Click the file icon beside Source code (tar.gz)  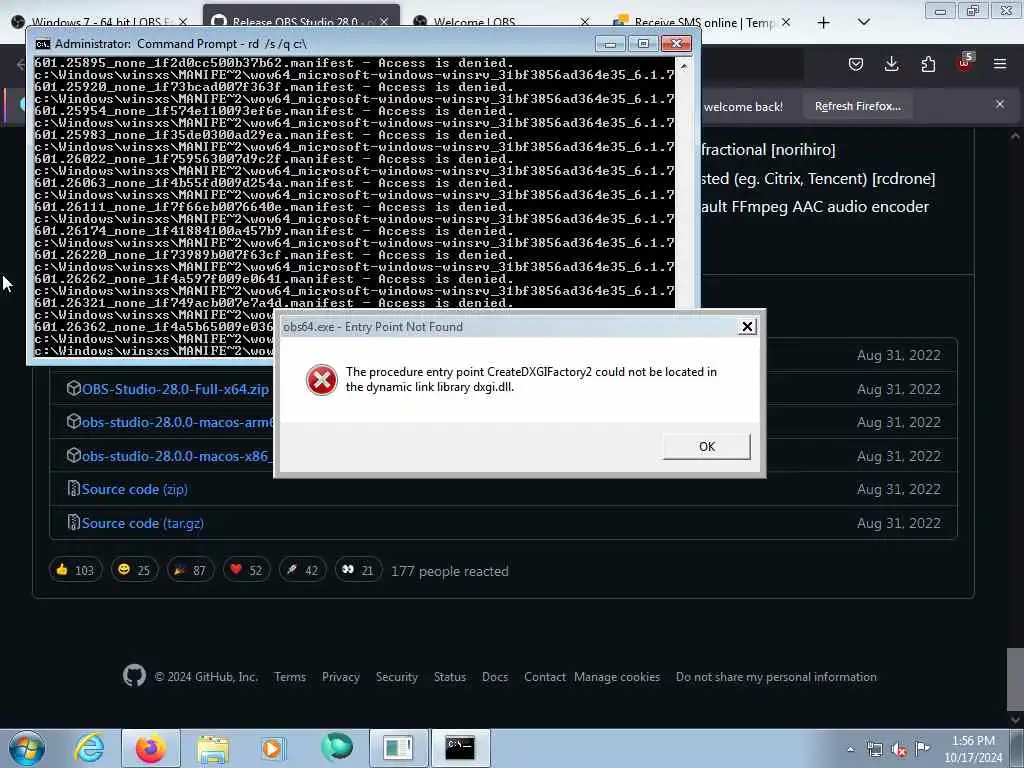coord(73,522)
